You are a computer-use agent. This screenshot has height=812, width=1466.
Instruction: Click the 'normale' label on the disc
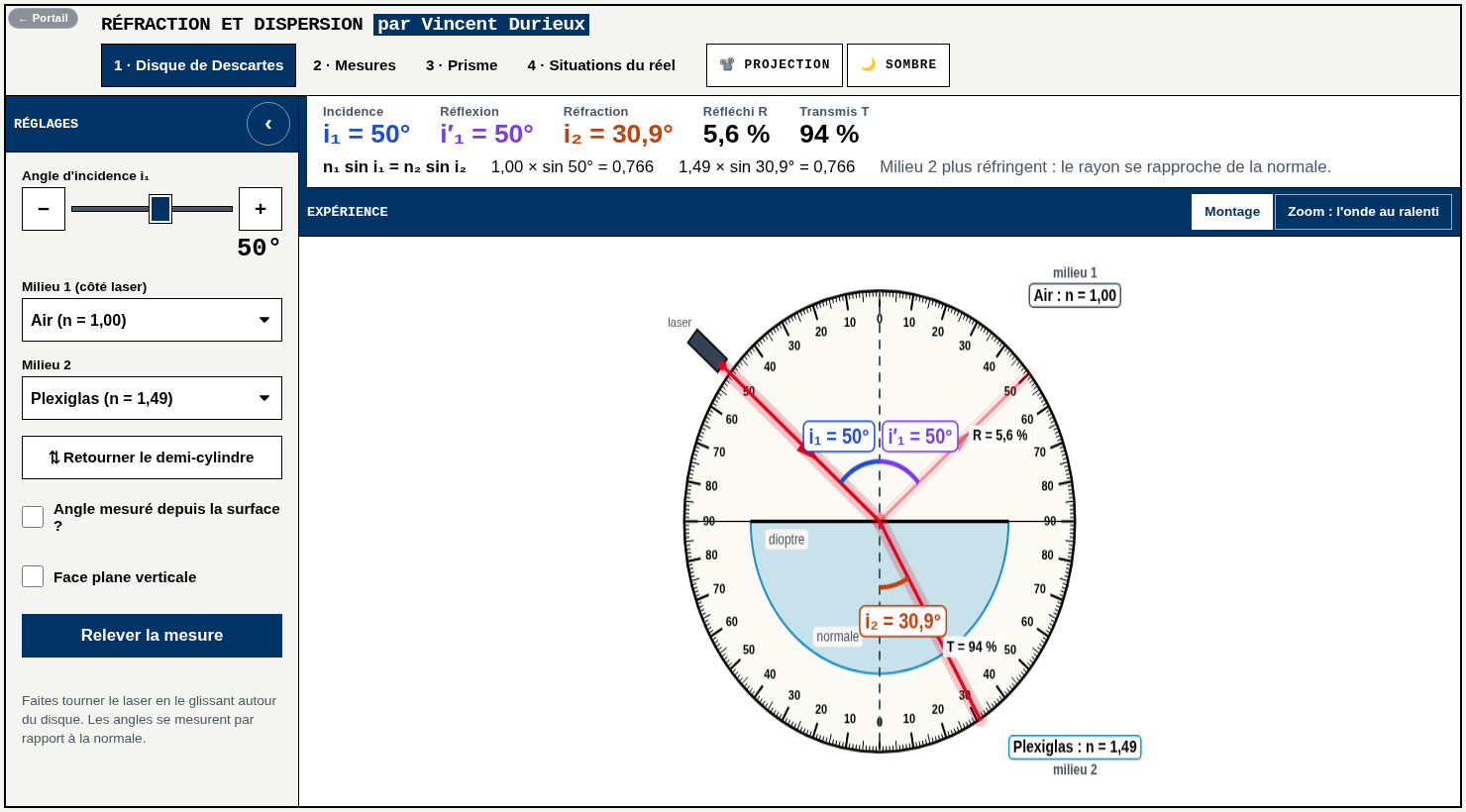tap(838, 637)
